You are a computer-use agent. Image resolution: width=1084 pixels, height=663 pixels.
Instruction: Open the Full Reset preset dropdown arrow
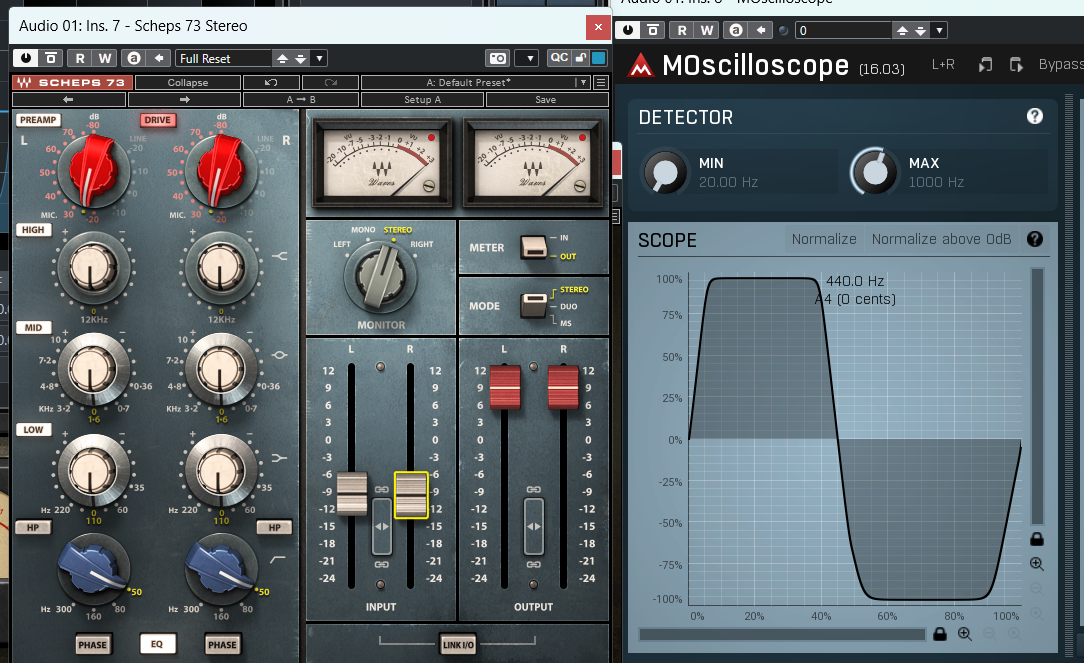(319, 59)
